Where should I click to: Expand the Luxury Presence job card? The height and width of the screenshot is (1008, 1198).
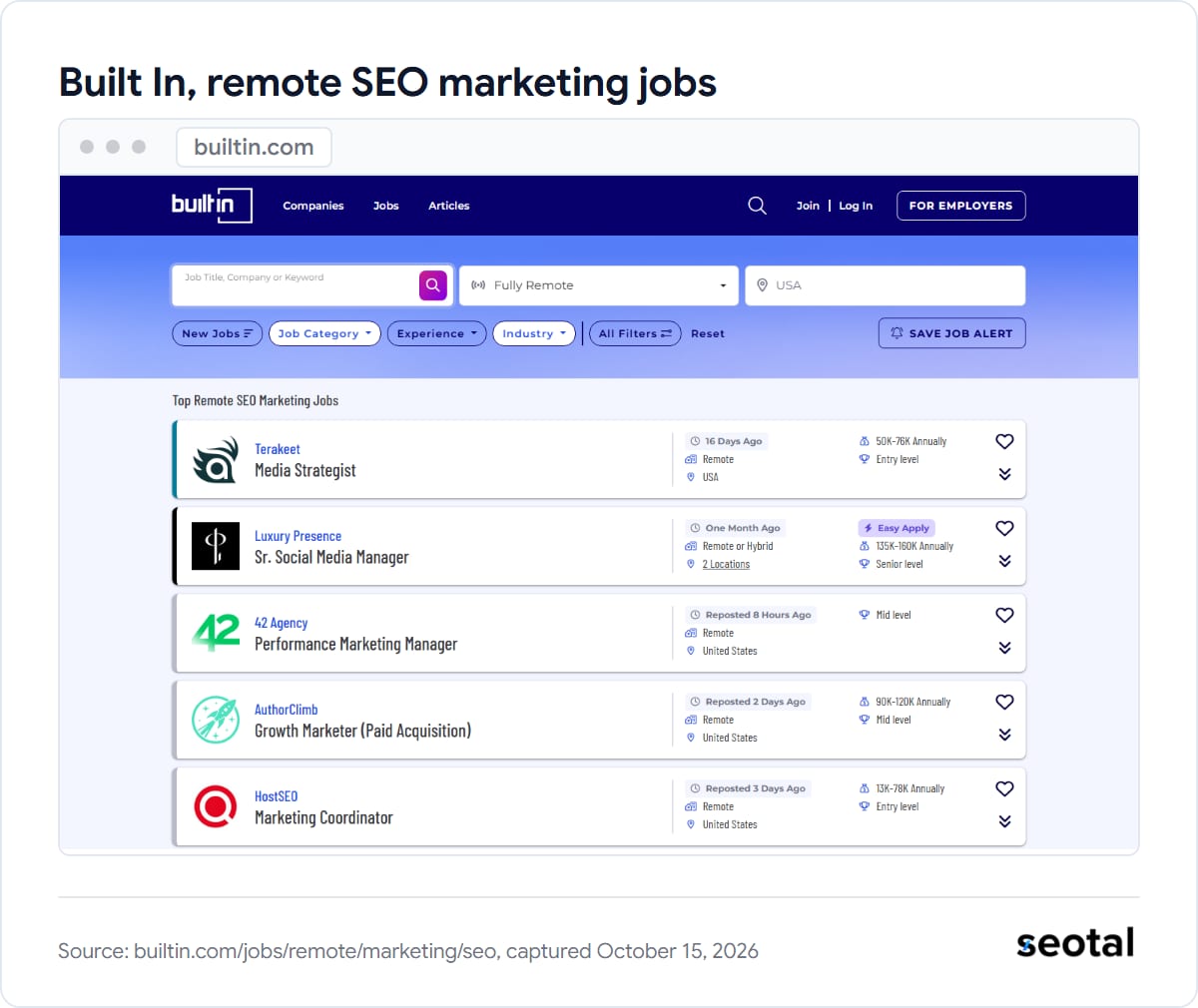1004,561
